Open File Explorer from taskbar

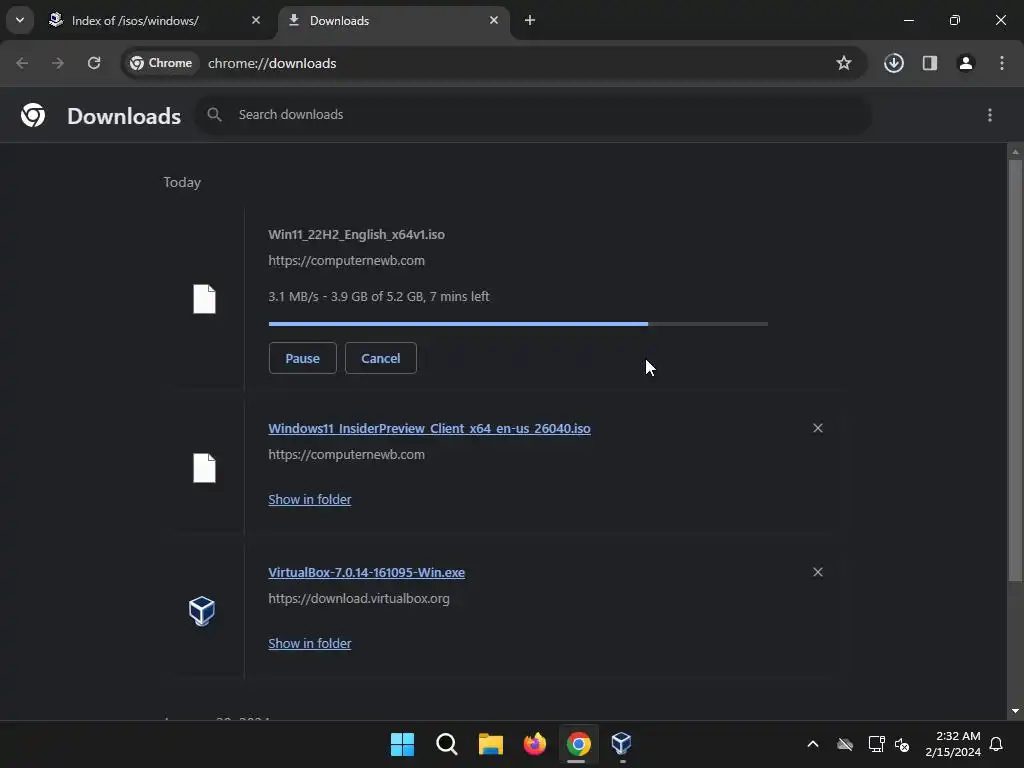pyautogui.click(x=490, y=744)
